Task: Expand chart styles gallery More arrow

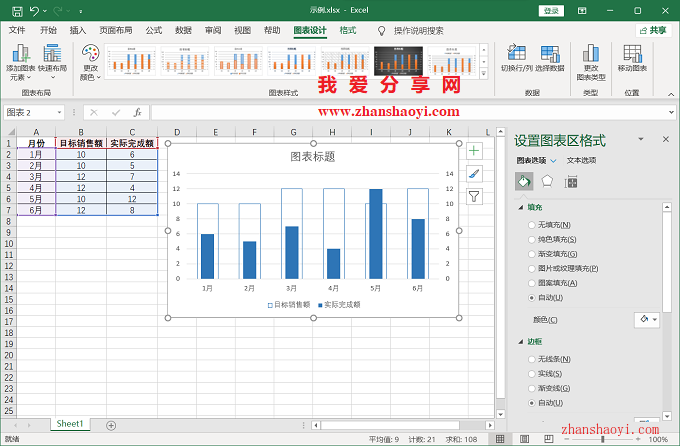Action: point(484,74)
